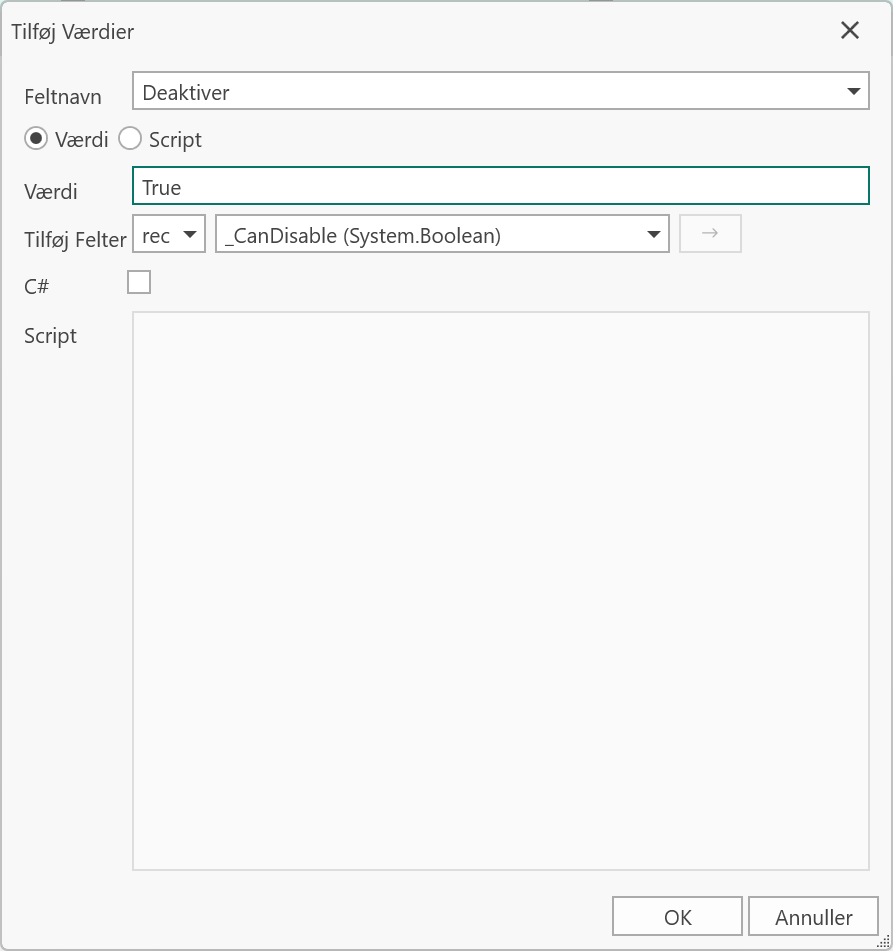893x951 pixels.
Task: Open the _CanDisable (System.Boolean) field list
Action: click(x=442, y=234)
